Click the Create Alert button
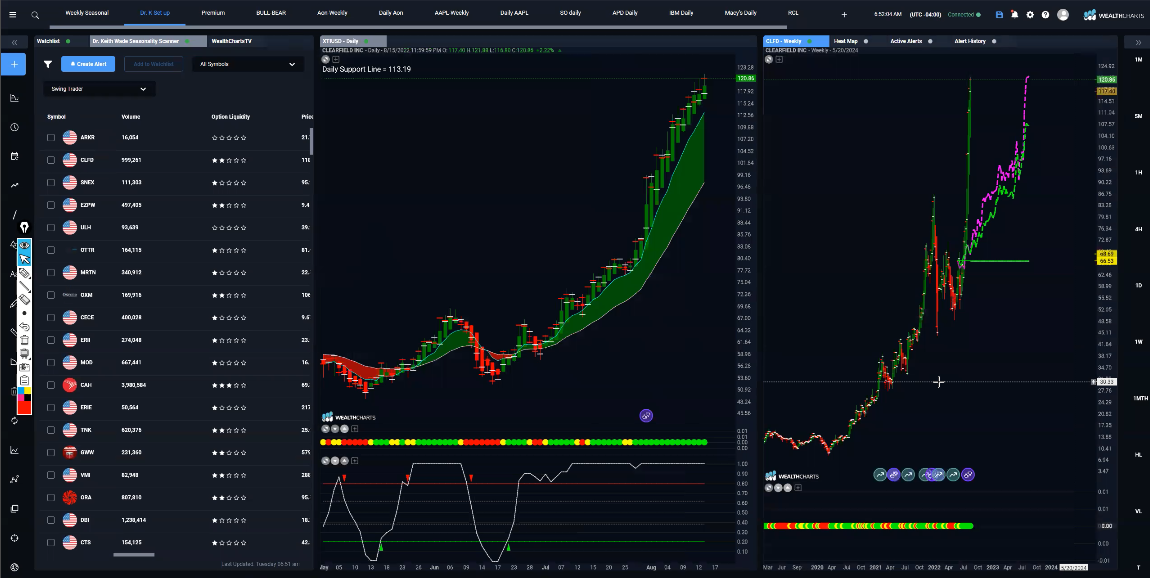The height and width of the screenshot is (578, 1150). click(88, 65)
